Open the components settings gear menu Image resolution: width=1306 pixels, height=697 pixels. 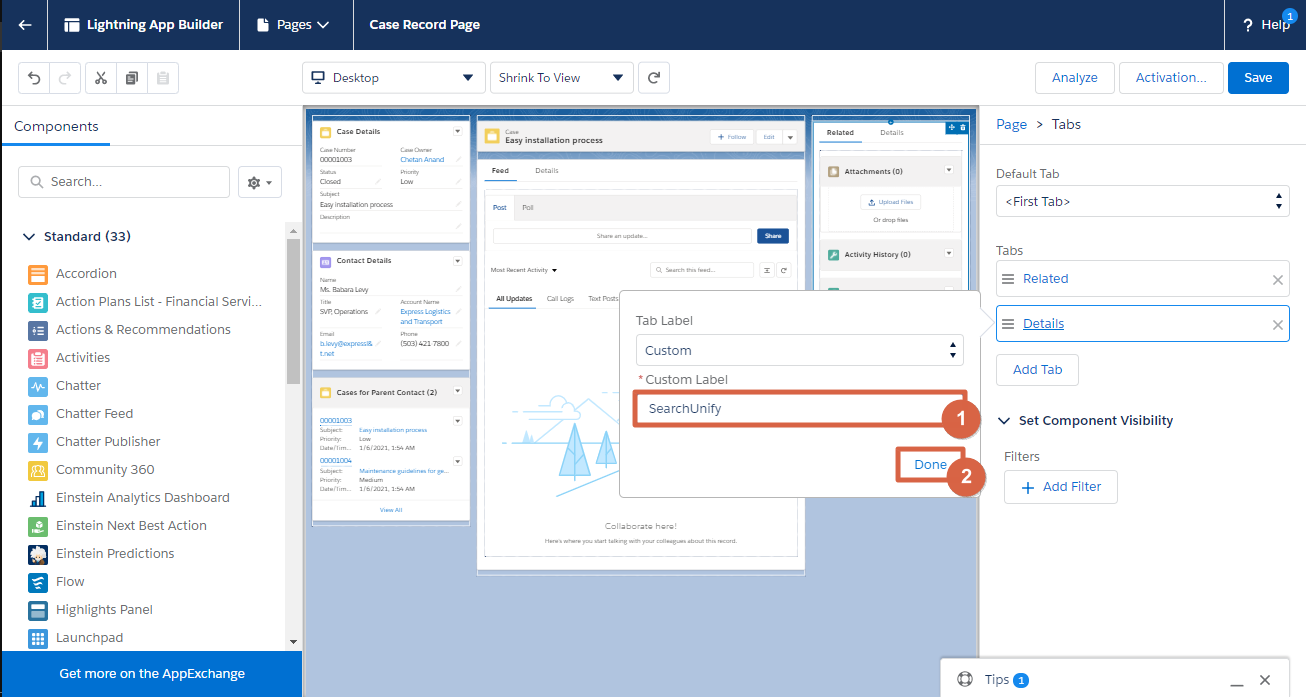tap(260, 182)
